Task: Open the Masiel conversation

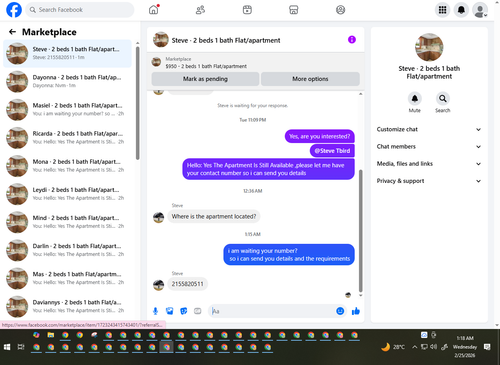Action: (68, 109)
